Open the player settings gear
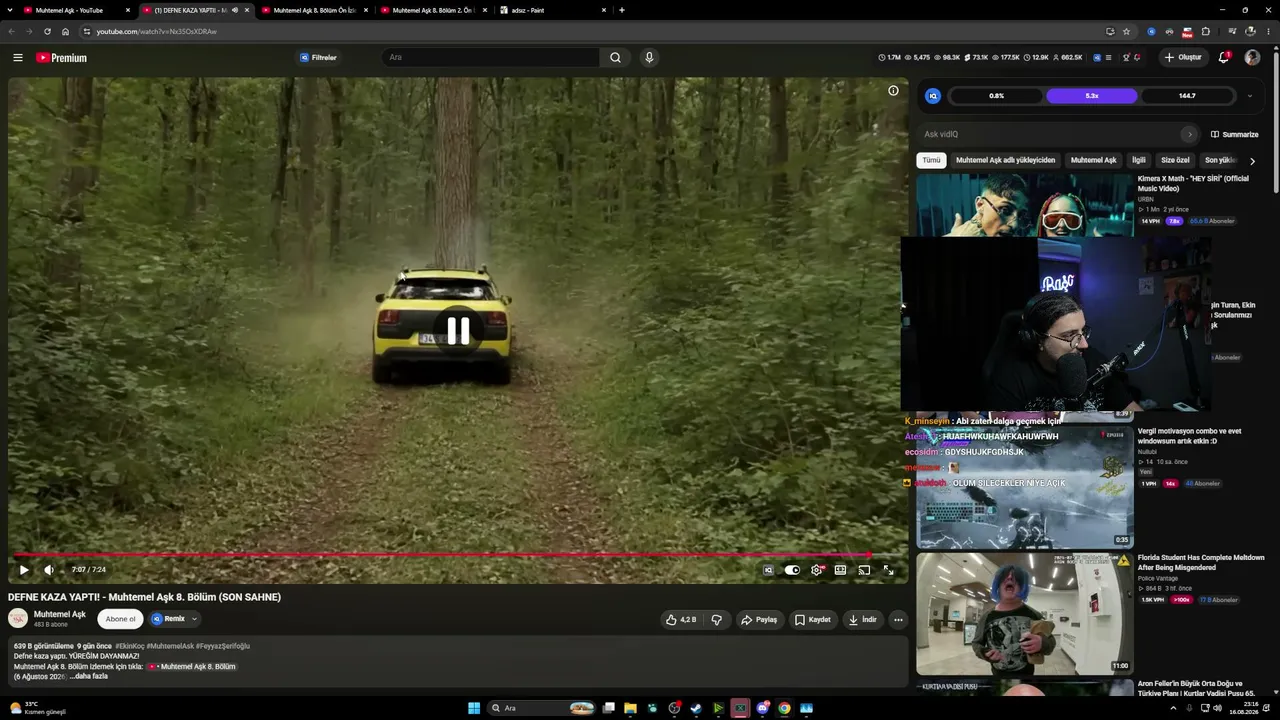 click(816, 570)
